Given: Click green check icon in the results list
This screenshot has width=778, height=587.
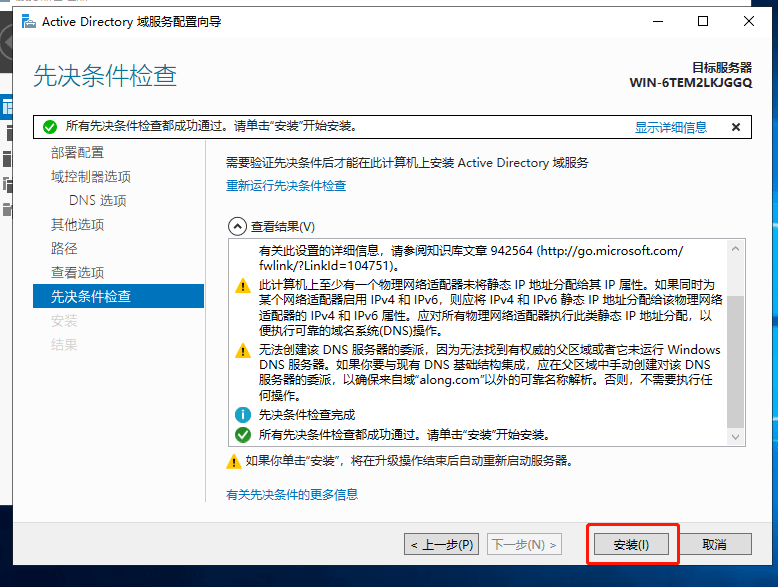Looking at the screenshot, I should pos(243,435).
